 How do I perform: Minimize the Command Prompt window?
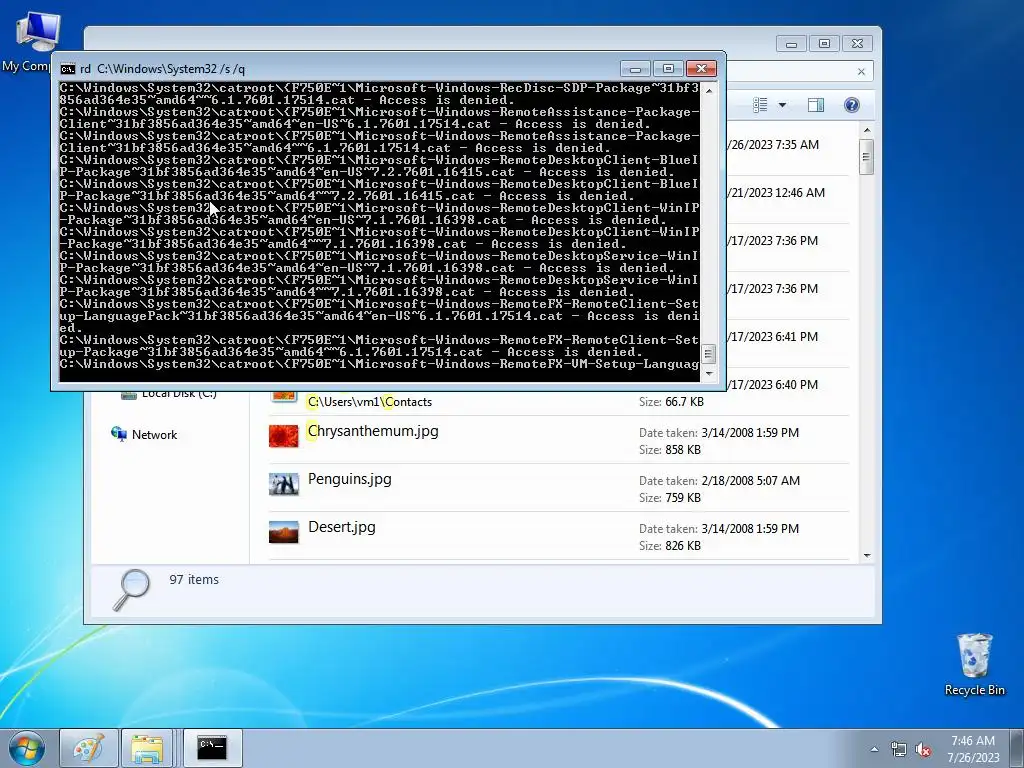(635, 69)
